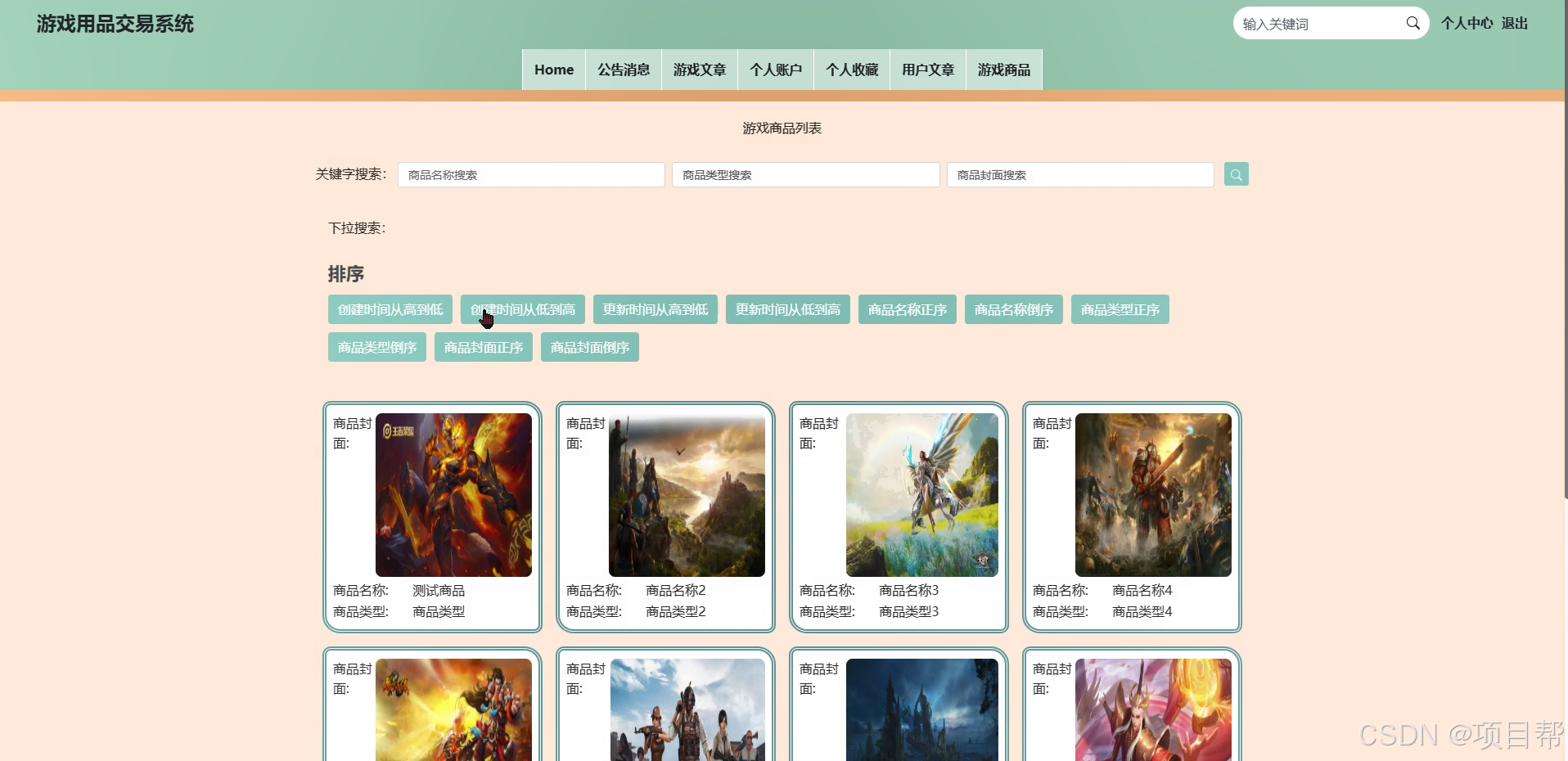1568x761 pixels.
Task: Click the 游戏用品交易系统 site title
Action: (x=115, y=24)
